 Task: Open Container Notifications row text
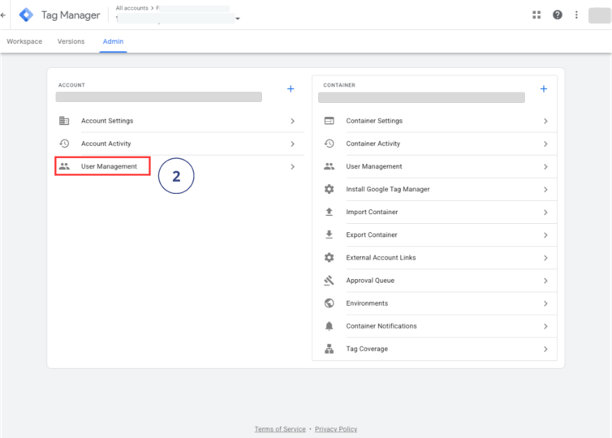click(381, 326)
